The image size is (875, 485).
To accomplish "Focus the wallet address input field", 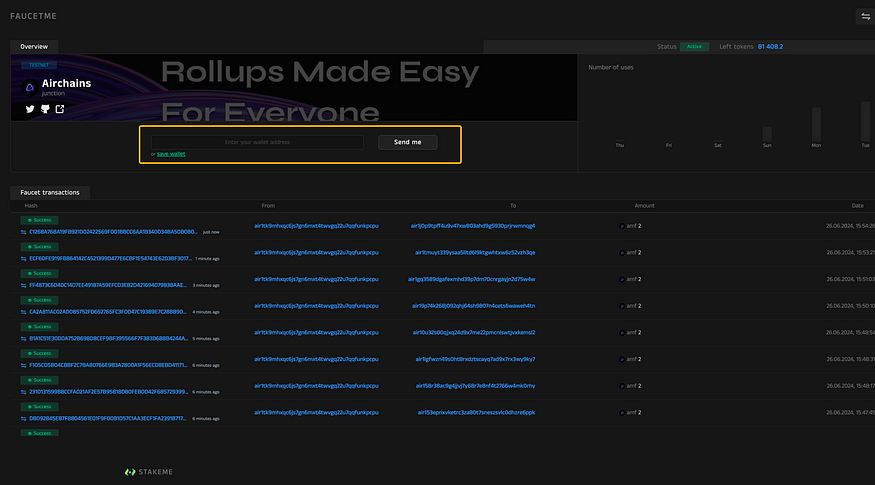I will pyautogui.click(x=257, y=142).
